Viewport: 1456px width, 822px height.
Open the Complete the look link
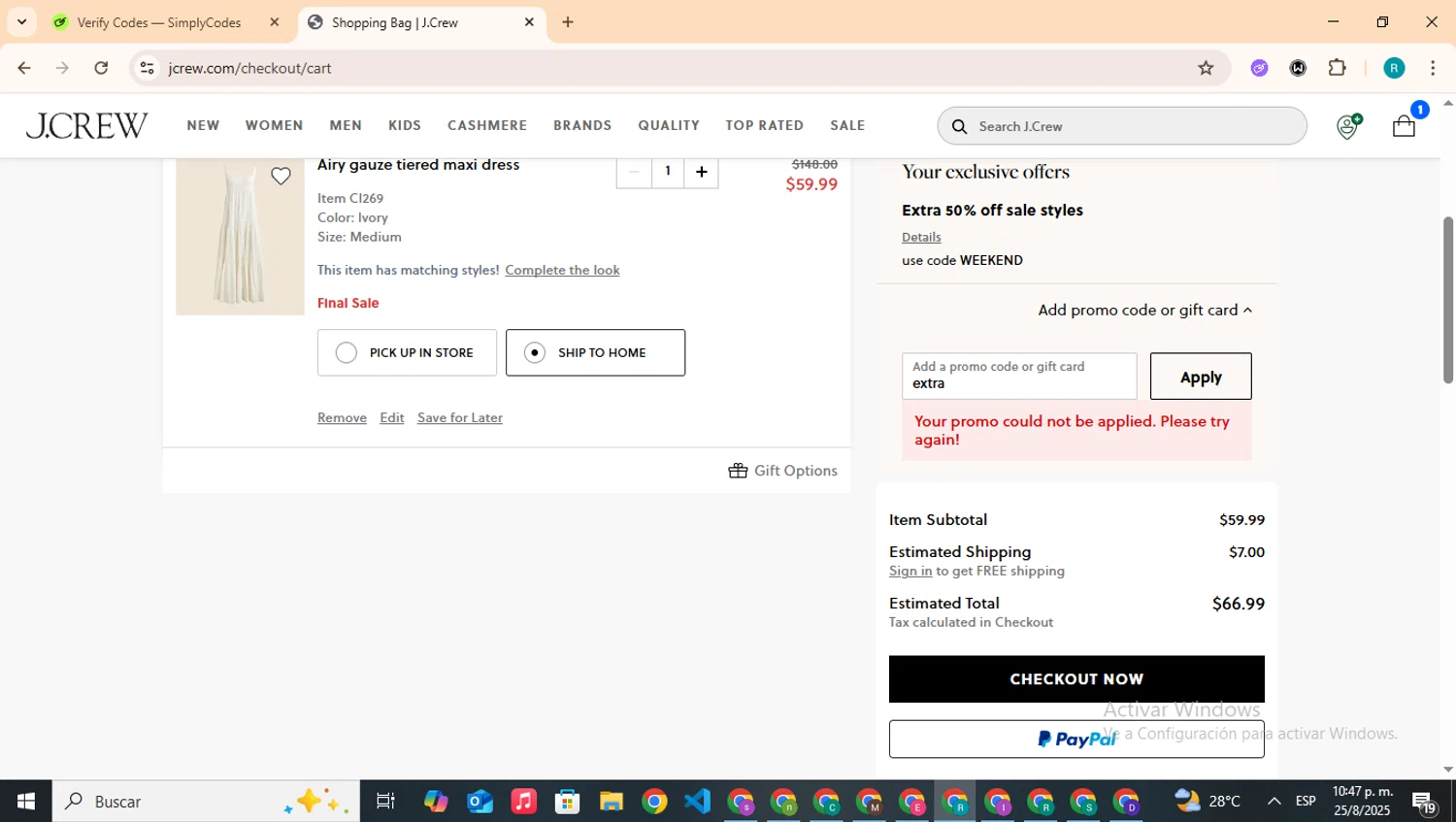(562, 271)
